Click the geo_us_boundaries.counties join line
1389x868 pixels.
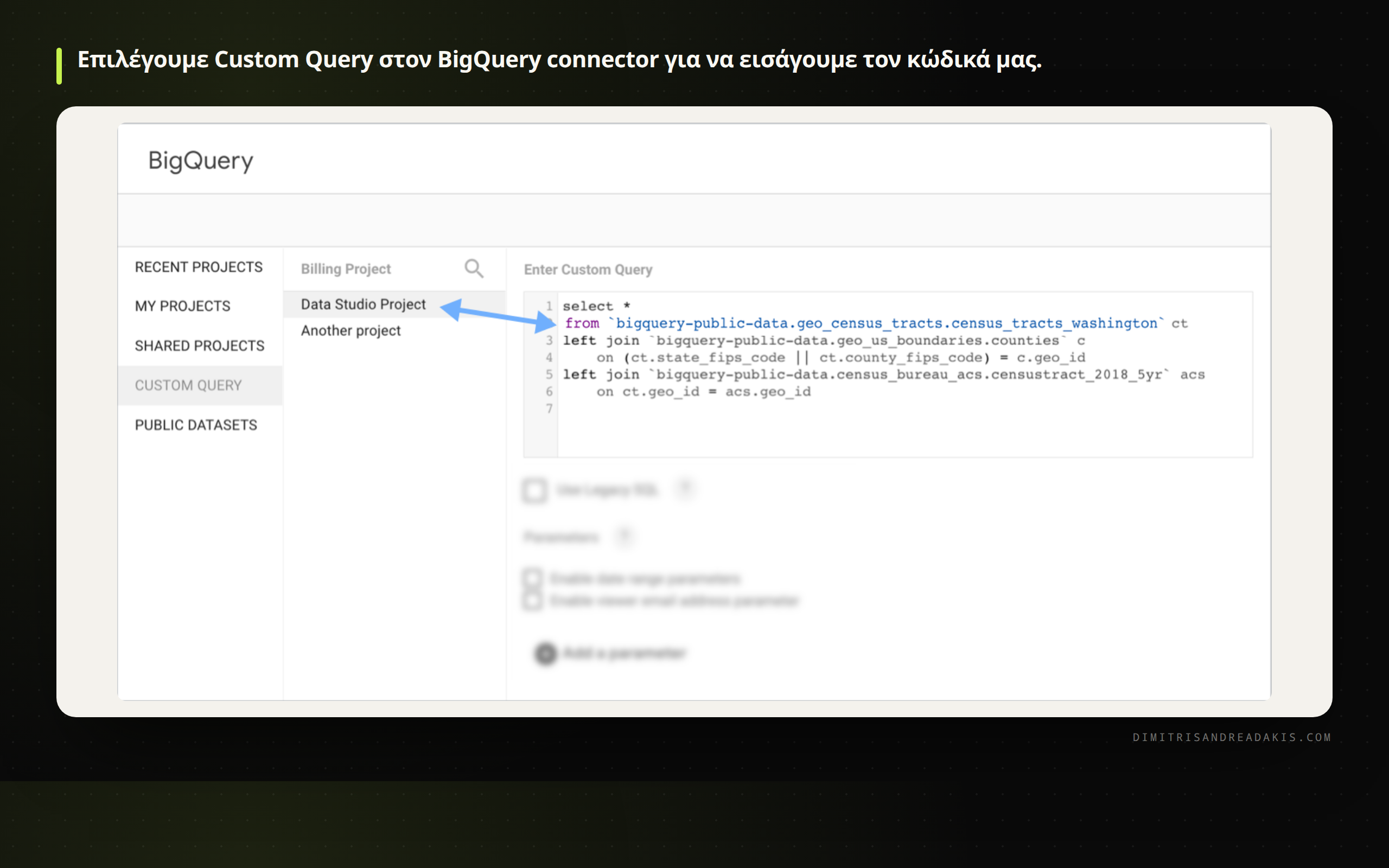click(x=824, y=341)
